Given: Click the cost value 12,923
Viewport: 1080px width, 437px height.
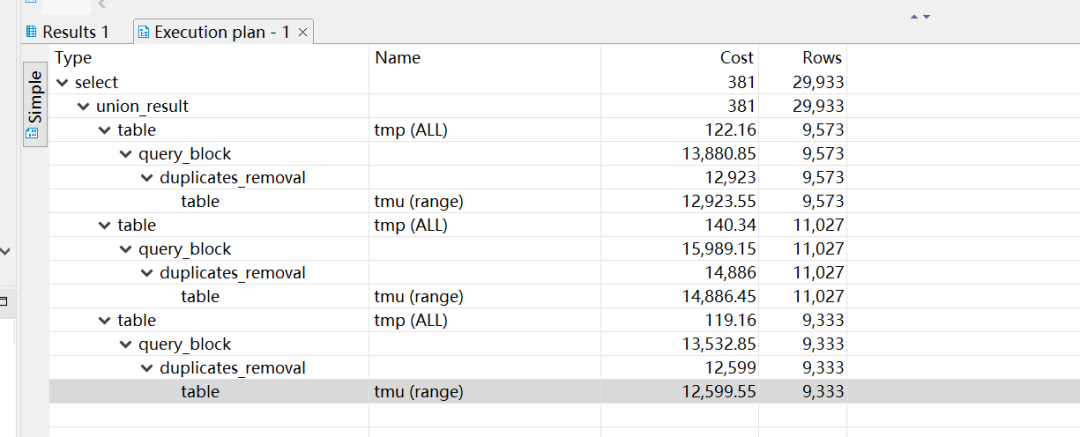Looking at the screenshot, I should pos(732,177).
